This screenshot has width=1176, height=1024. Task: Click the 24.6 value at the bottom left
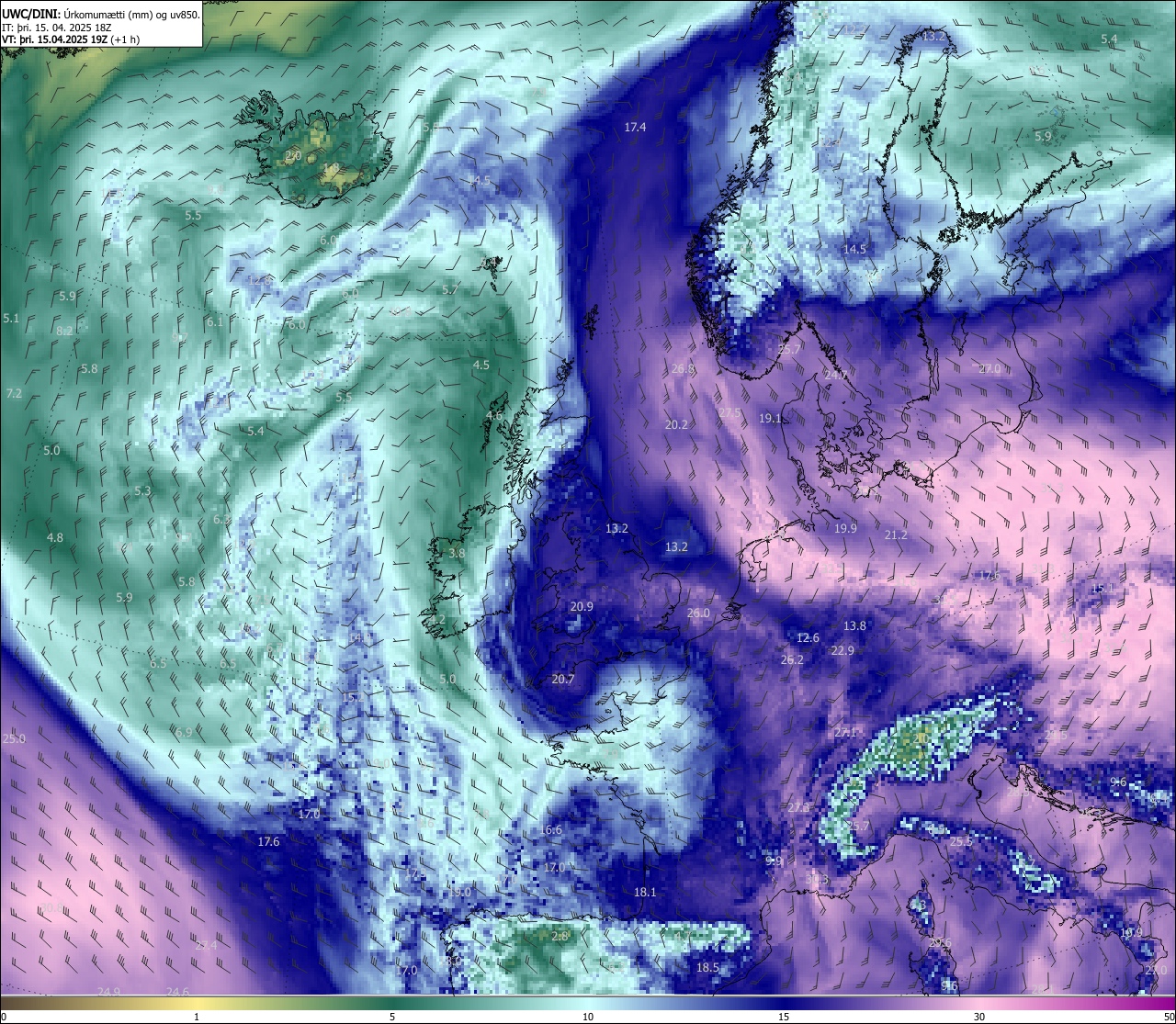coord(177,992)
